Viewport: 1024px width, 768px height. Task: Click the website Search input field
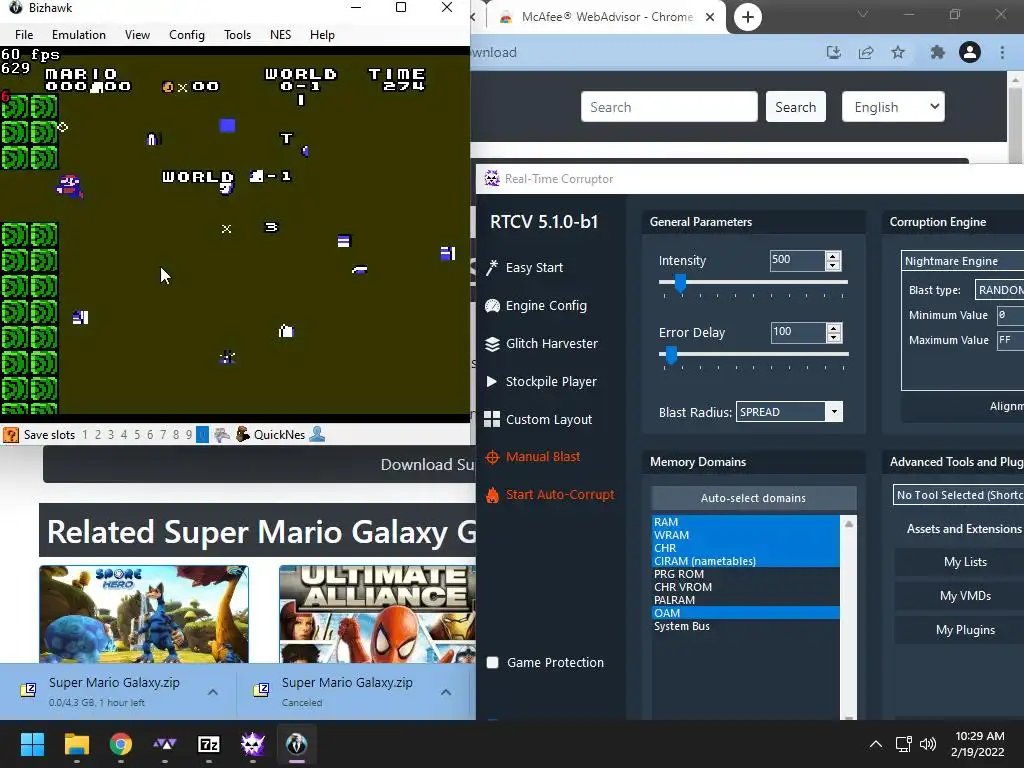coord(669,106)
